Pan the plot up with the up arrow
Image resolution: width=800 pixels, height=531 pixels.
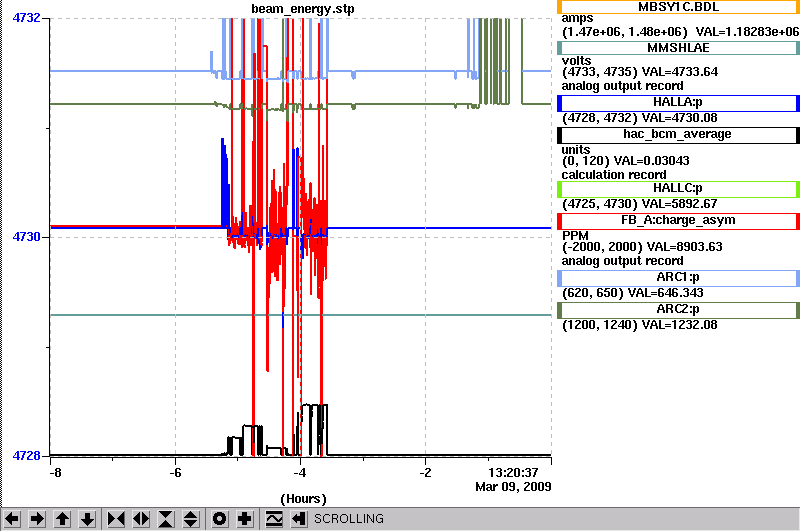click(62, 519)
